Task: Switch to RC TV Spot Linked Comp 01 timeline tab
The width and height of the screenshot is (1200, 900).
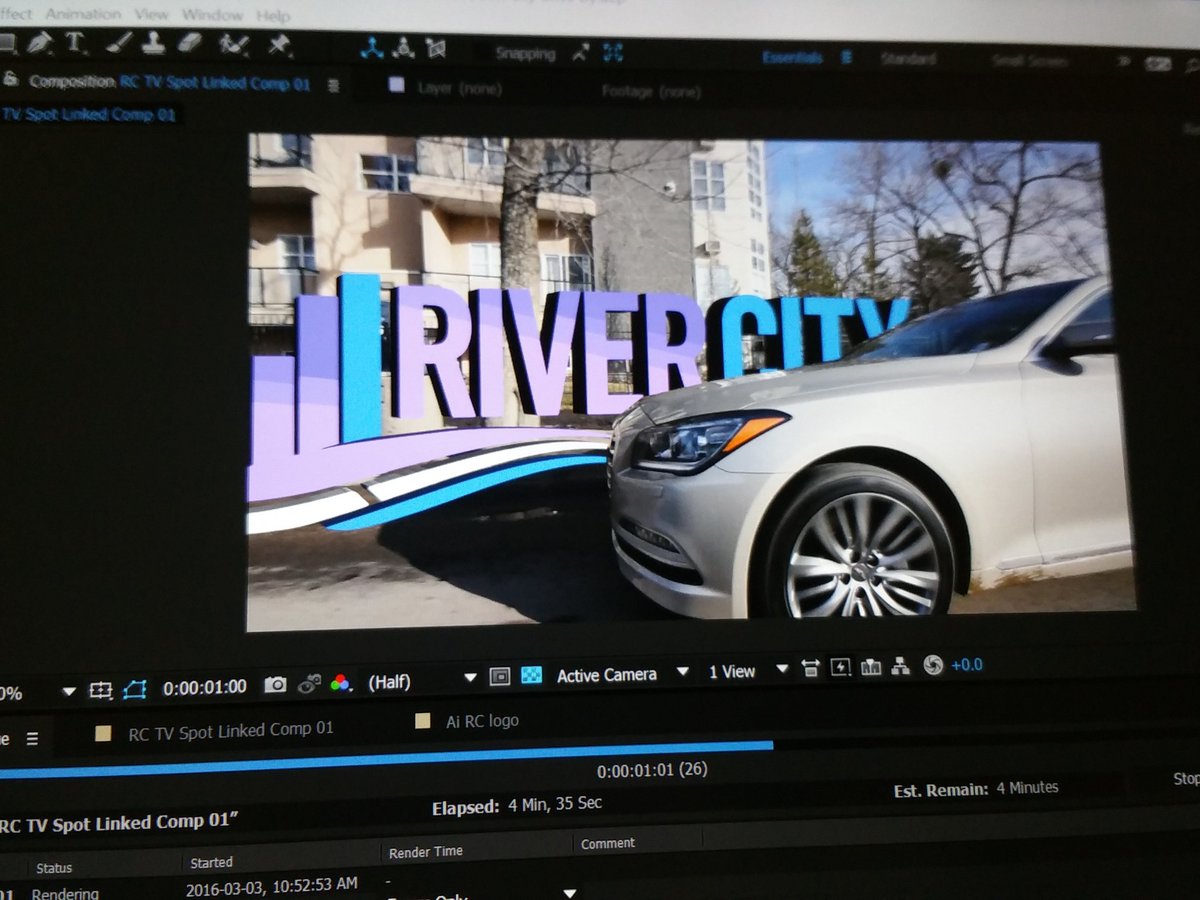Action: (230, 731)
